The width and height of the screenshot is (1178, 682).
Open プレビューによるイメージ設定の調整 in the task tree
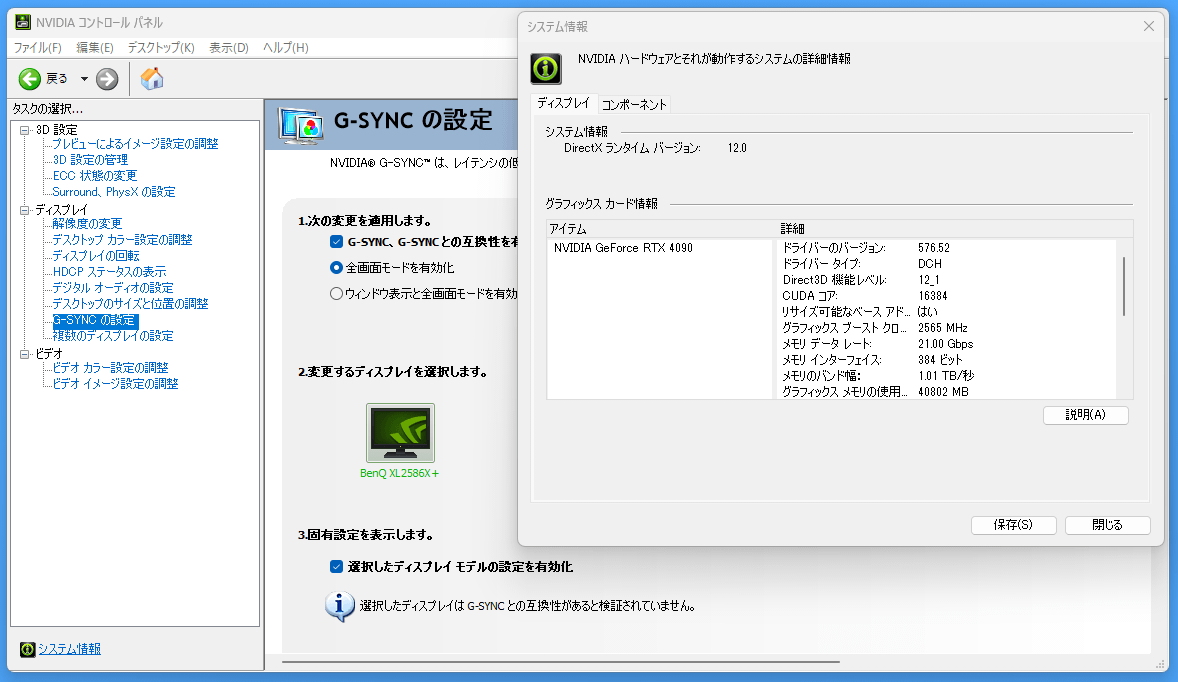(135, 143)
